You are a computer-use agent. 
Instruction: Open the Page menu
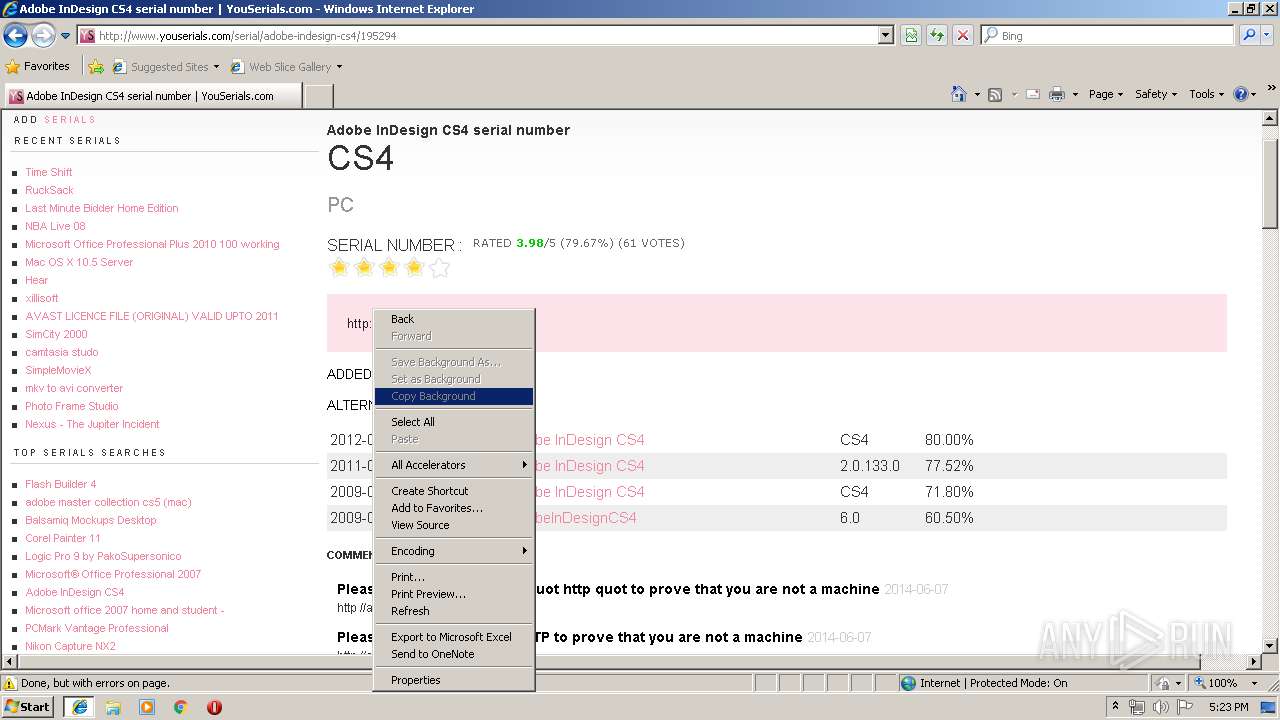(x=1105, y=94)
